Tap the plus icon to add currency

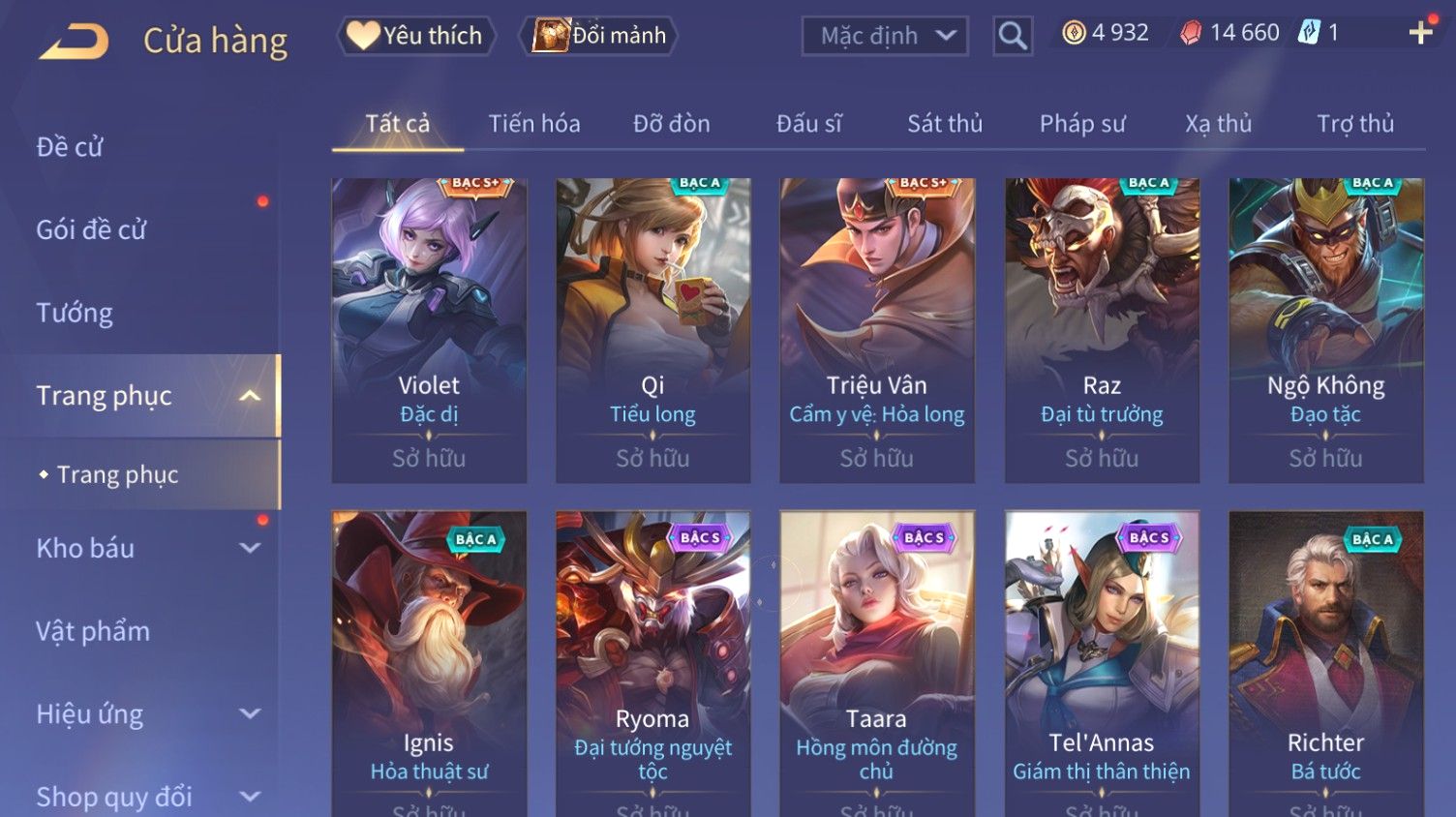(1420, 33)
